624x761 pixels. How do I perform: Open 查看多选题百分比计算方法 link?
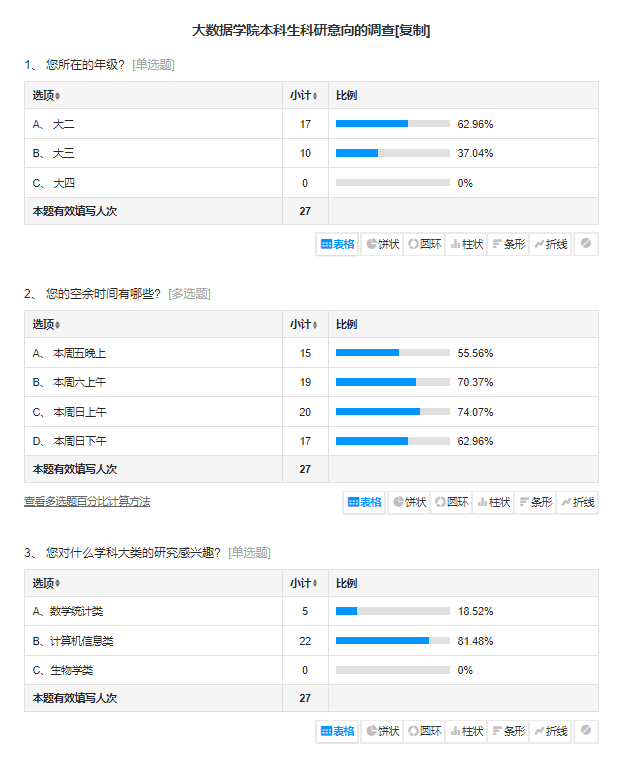tap(87, 501)
